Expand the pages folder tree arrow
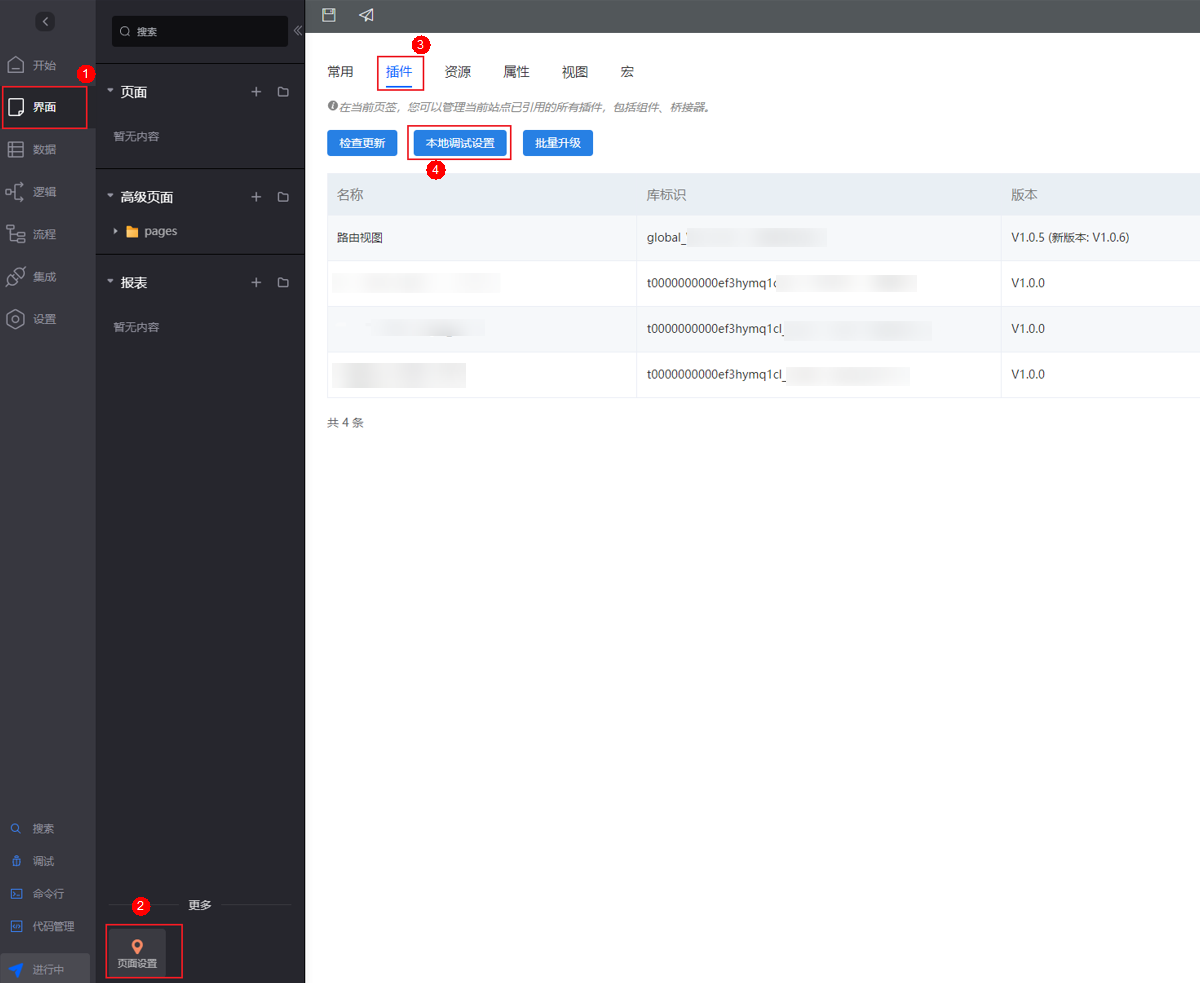Screen dimensions: 1200x983 point(116,231)
